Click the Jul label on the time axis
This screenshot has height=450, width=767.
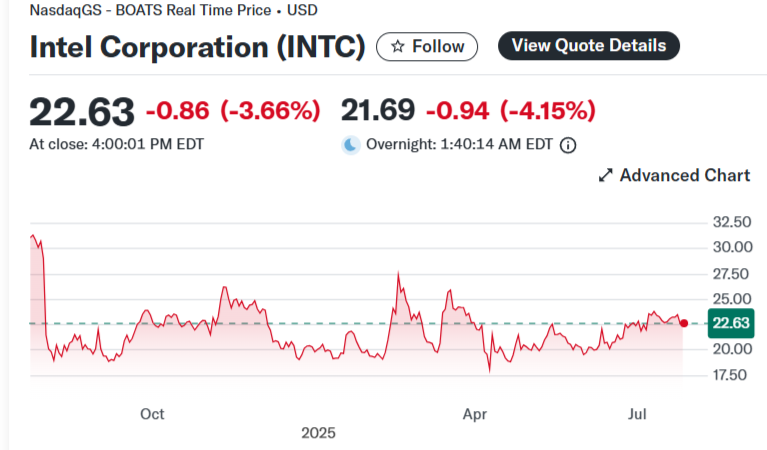[x=636, y=413]
